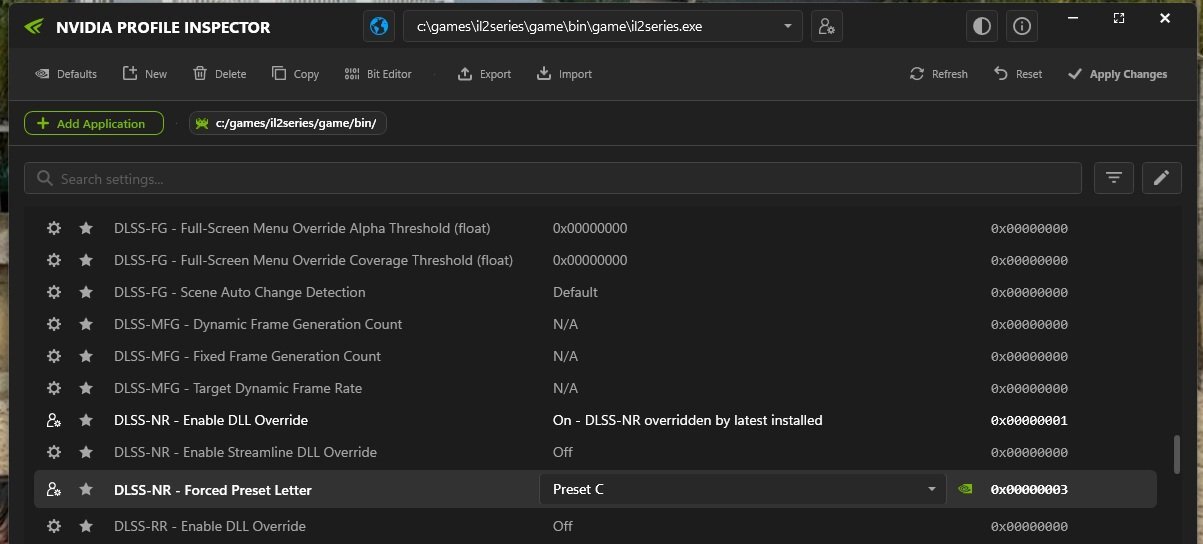This screenshot has width=1203, height=544.
Task: Open the profile path dropdown
Action: pos(603,27)
